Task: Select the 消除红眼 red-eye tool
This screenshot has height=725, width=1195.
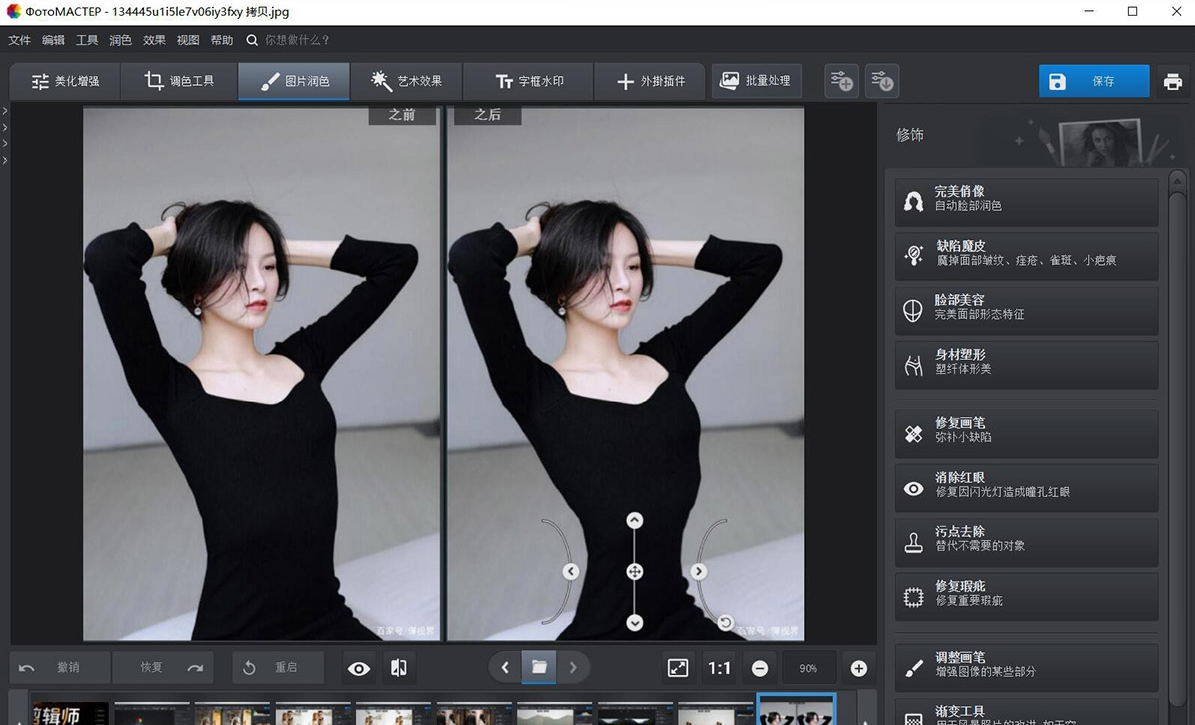Action: pyautogui.click(x=1027, y=488)
